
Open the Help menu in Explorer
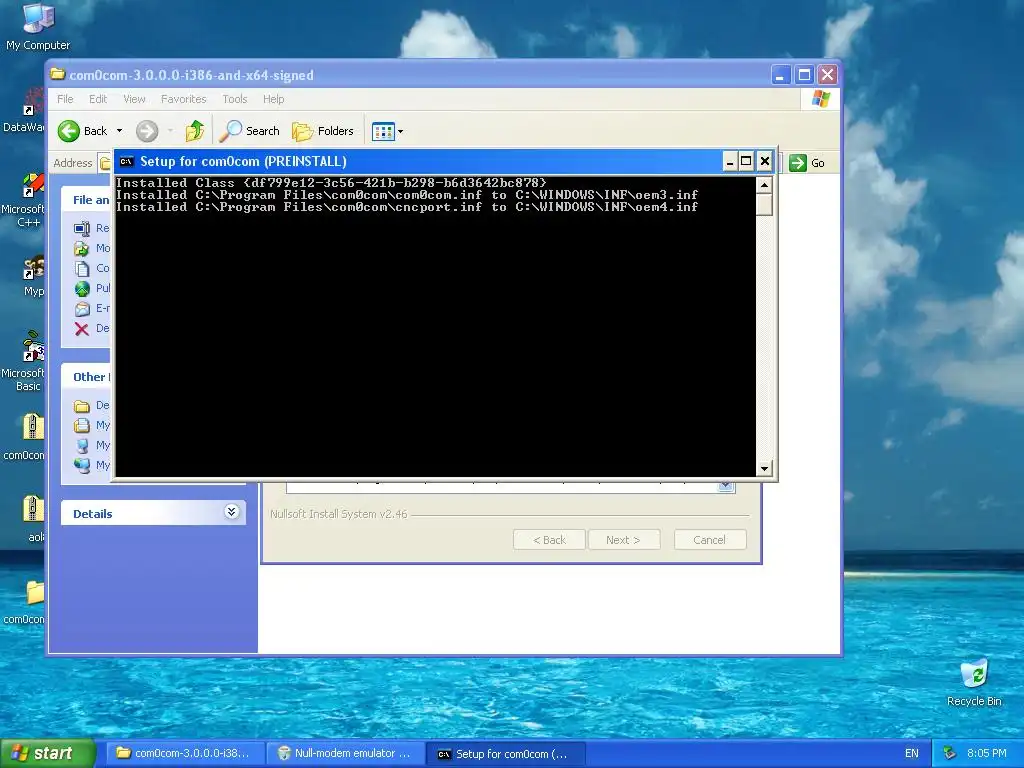274,99
